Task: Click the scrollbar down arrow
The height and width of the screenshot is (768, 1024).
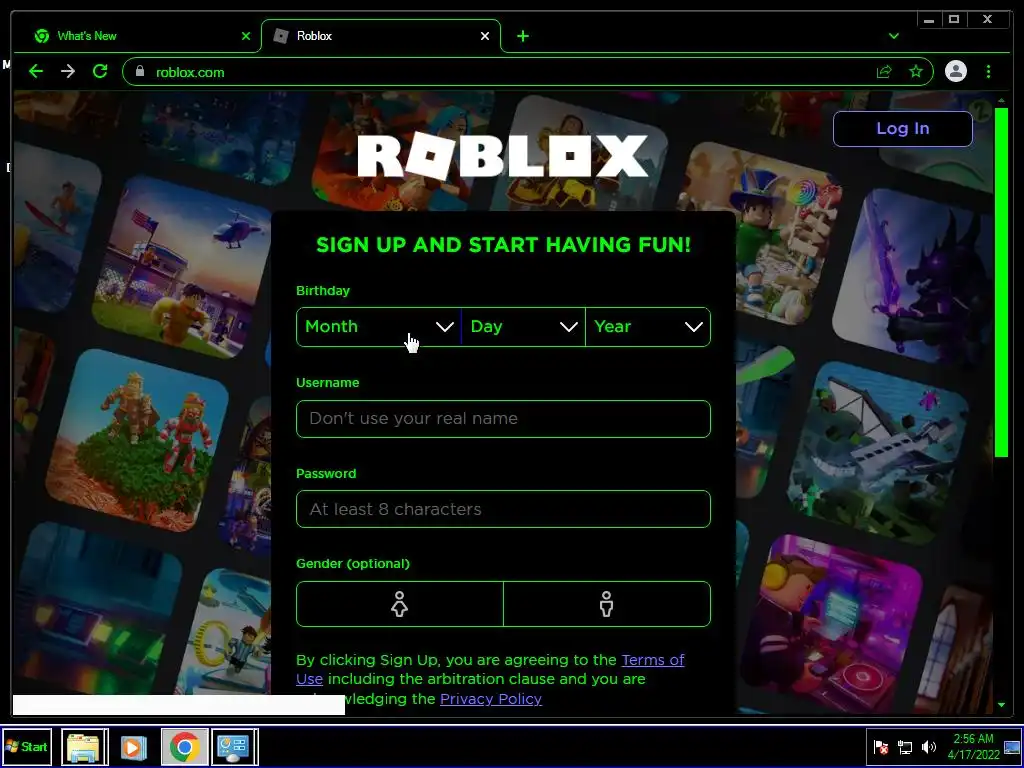Action: [1001, 705]
